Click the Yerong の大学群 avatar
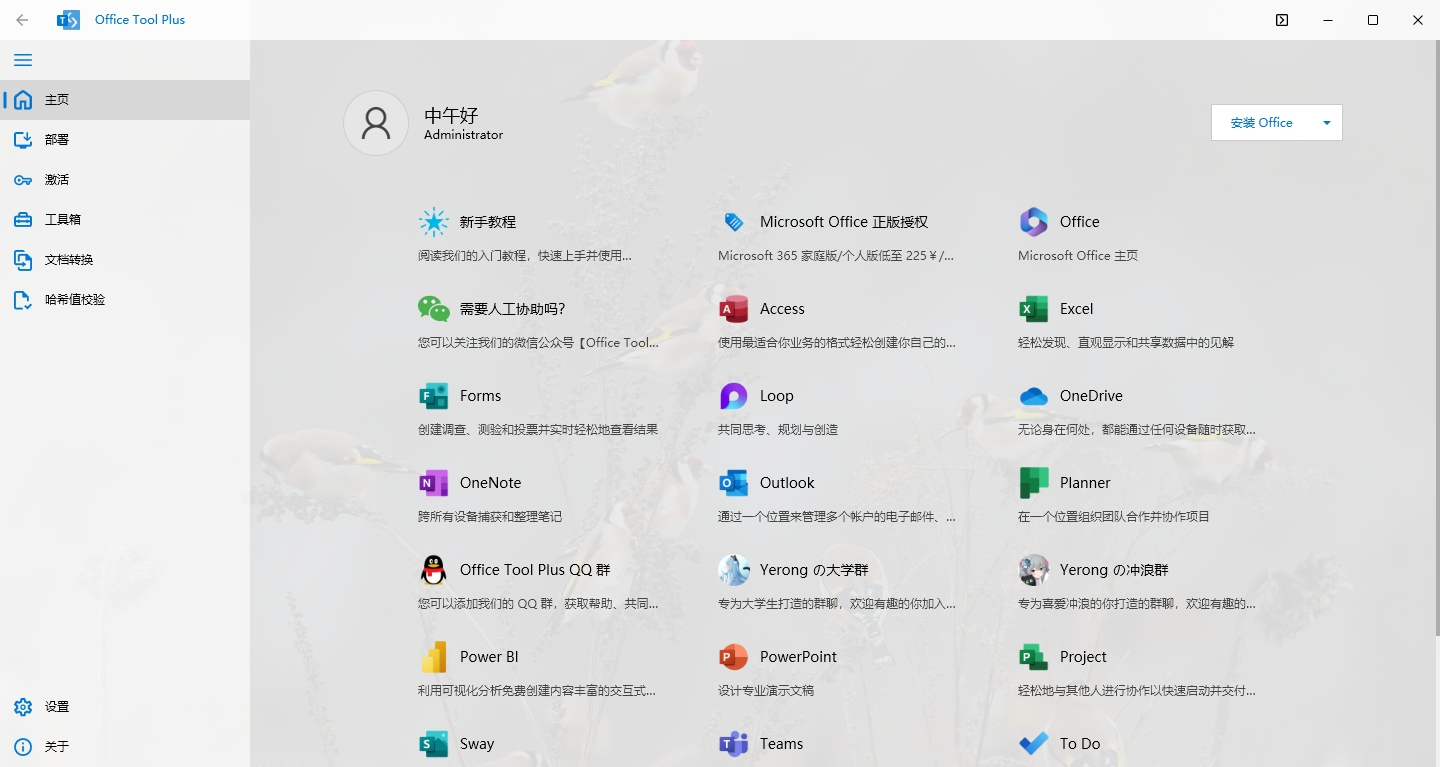This screenshot has width=1440, height=767. 734,570
